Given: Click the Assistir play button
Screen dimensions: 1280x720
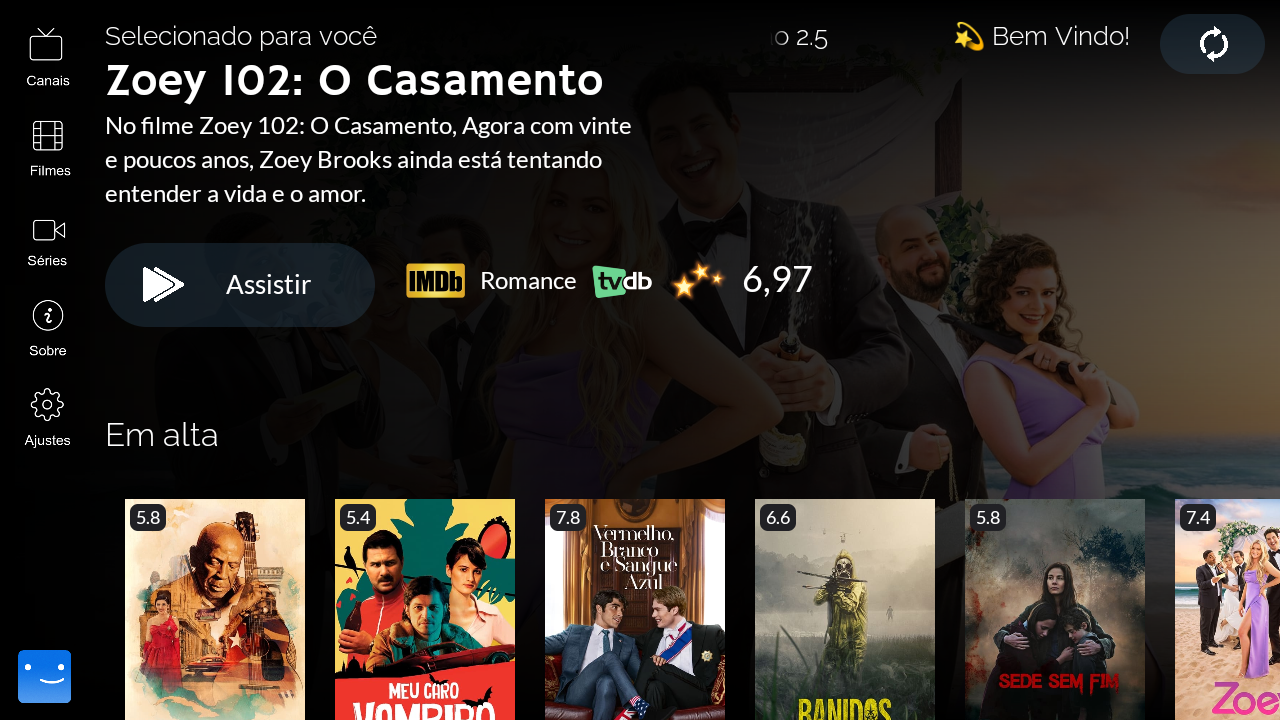Looking at the screenshot, I should coord(240,285).
